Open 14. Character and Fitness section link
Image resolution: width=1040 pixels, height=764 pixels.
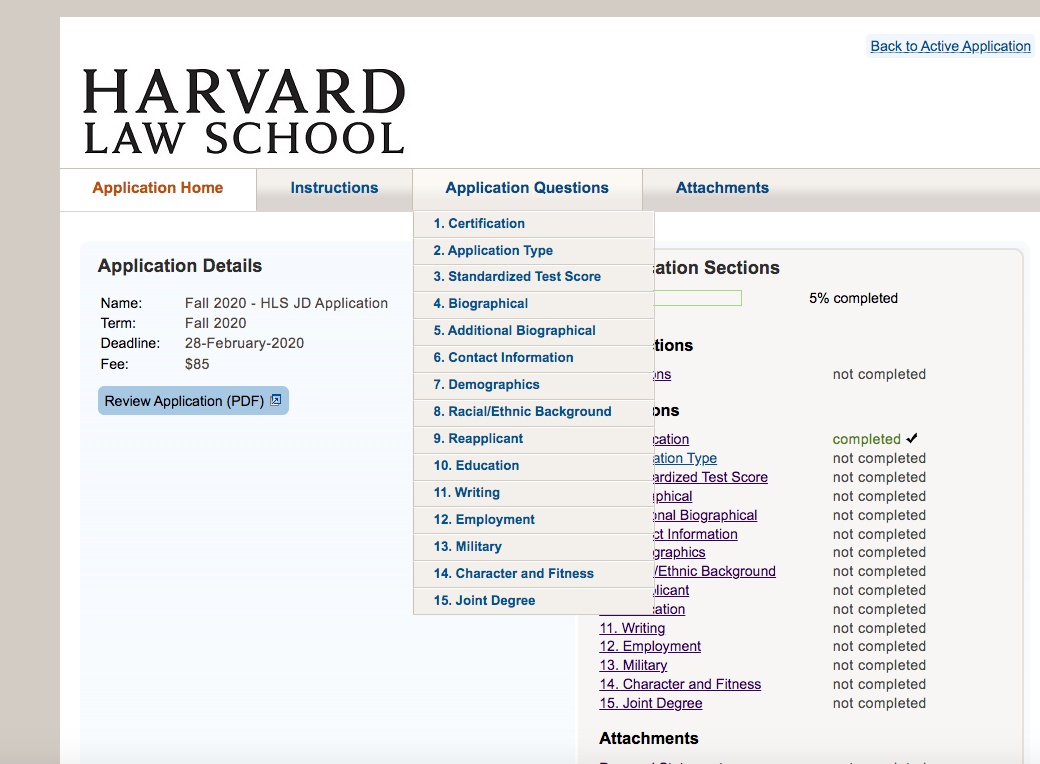[x=680, y=684]
